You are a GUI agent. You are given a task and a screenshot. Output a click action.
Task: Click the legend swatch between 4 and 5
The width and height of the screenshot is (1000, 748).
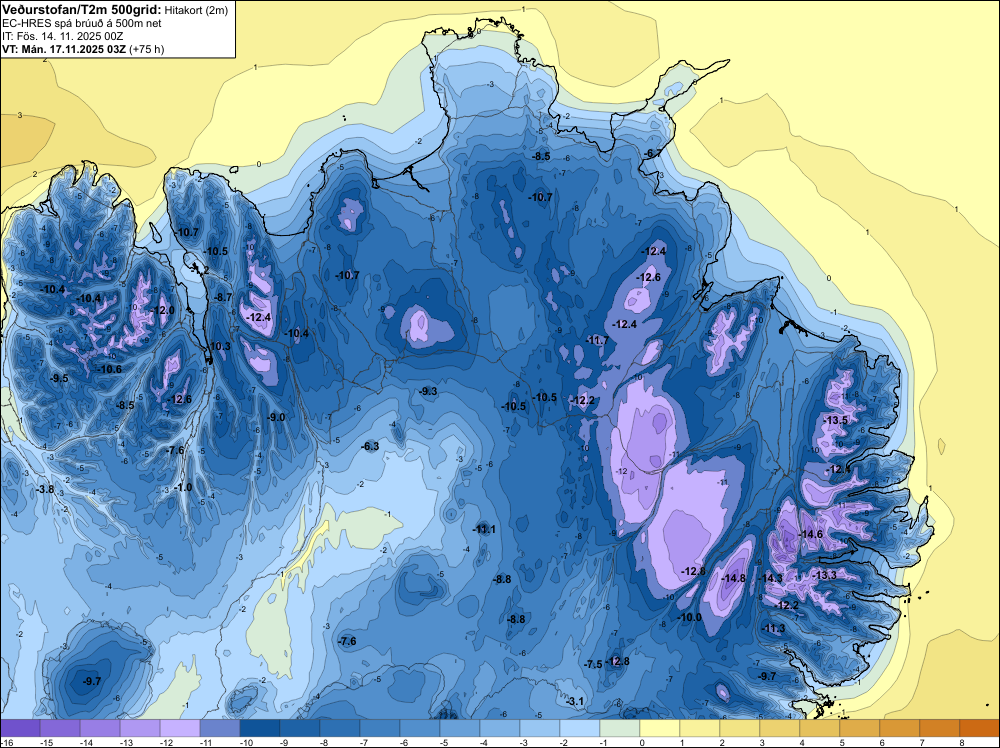click(820, 728)
